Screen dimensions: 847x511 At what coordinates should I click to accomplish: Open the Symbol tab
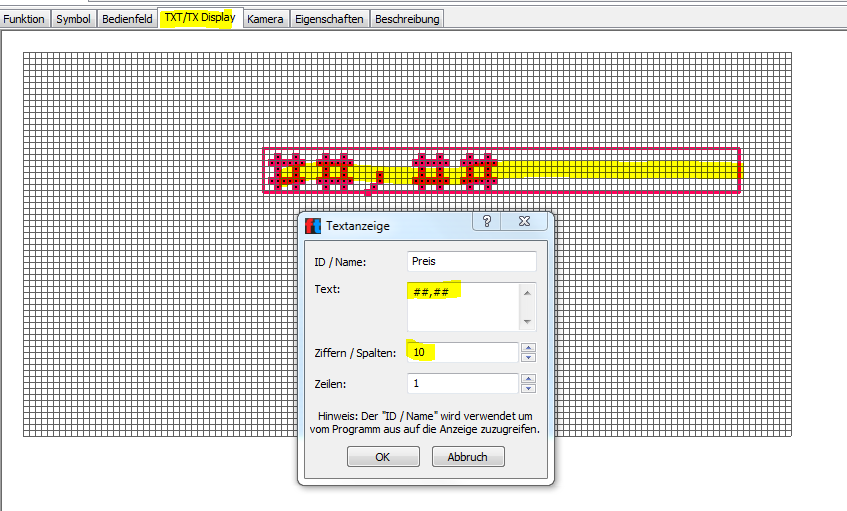pos(74,19)
